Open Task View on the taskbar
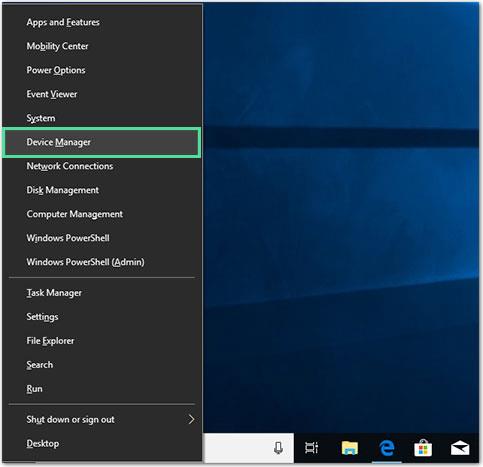Screen dimensions: 483x467 [x=311, y=448]
